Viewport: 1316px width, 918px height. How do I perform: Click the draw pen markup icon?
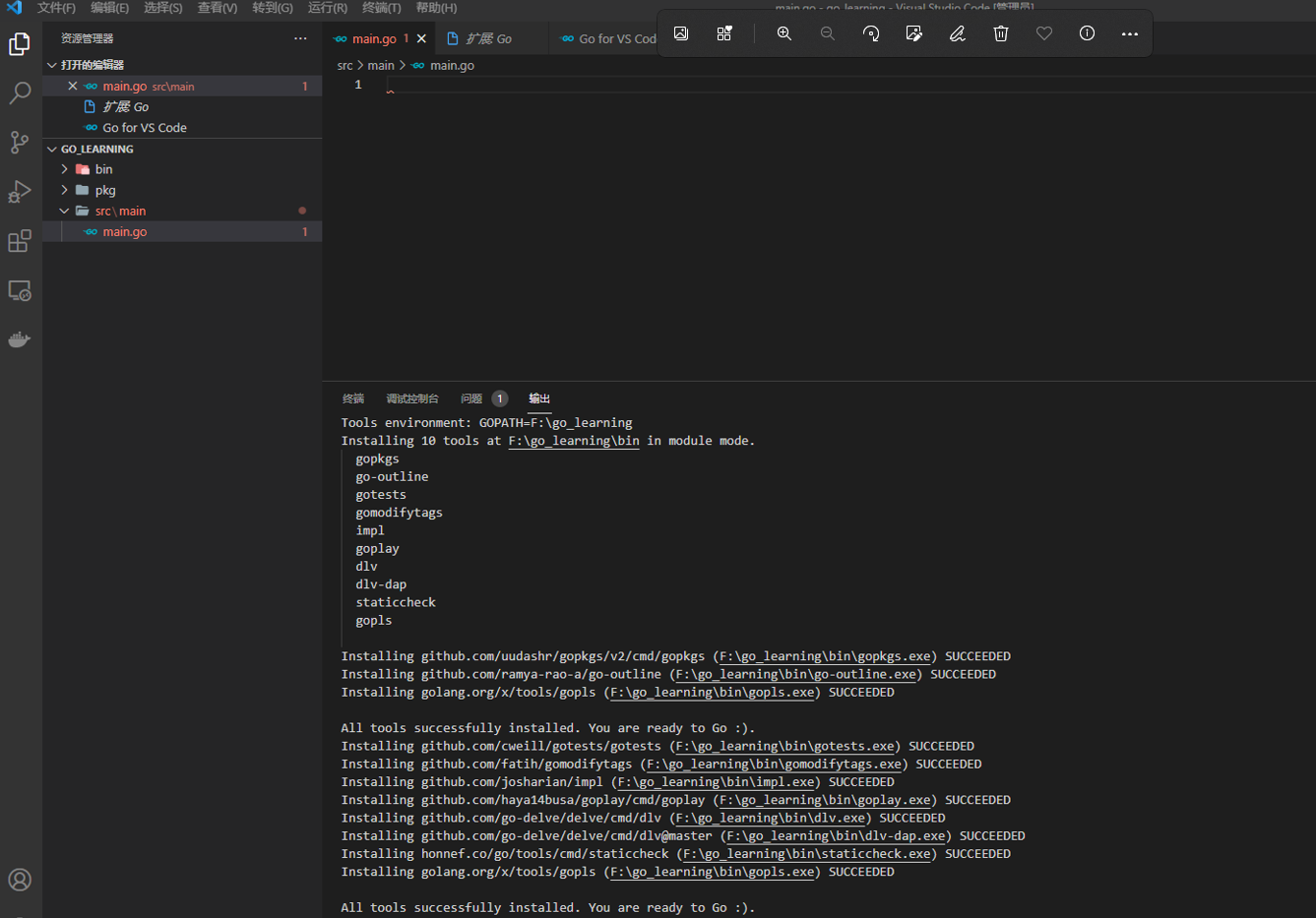[958, 33]
